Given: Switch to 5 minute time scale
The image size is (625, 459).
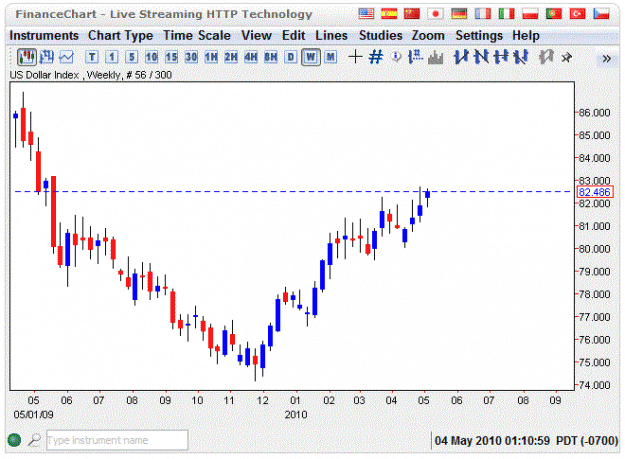Looking at the screenshot, I should [x=132, y=57].
